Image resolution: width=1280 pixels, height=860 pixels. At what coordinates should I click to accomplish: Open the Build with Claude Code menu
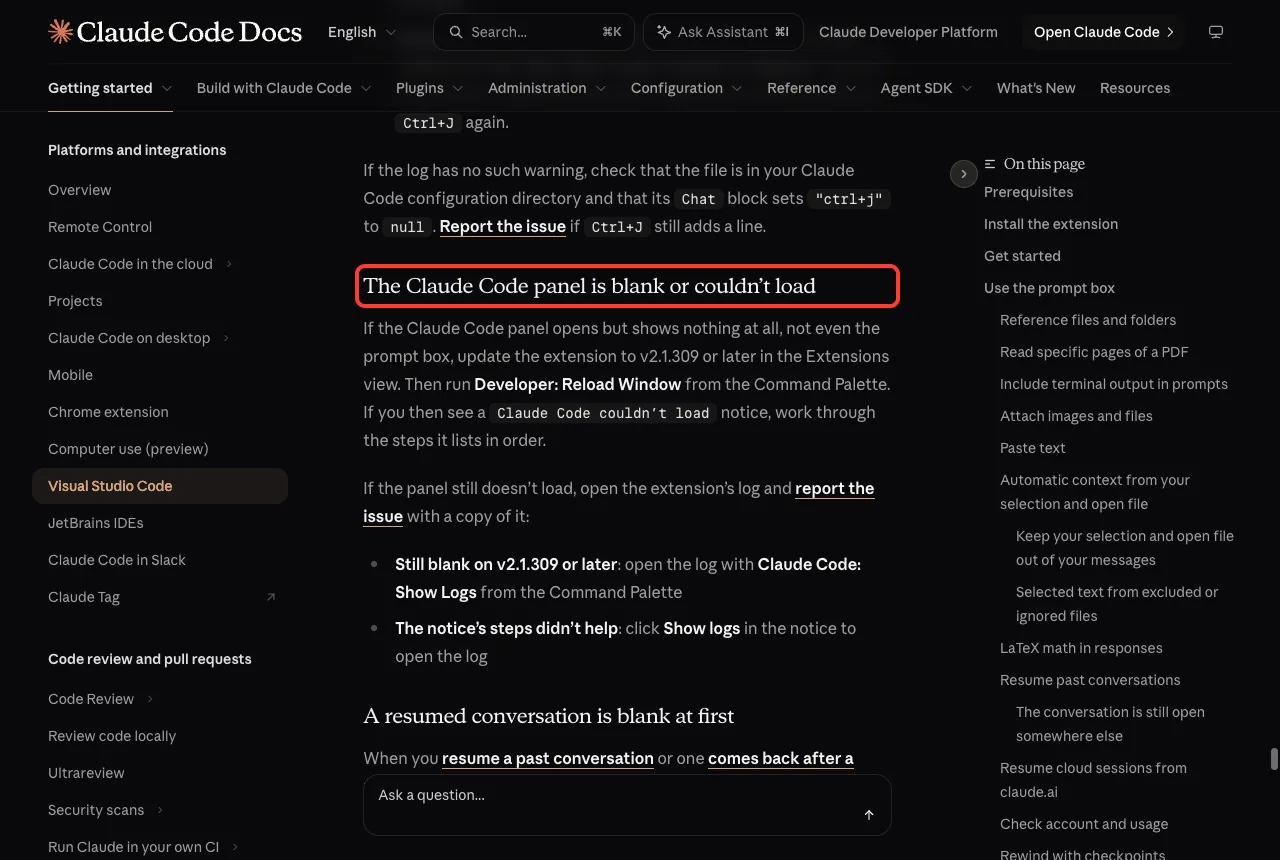[x=284, y=88]
